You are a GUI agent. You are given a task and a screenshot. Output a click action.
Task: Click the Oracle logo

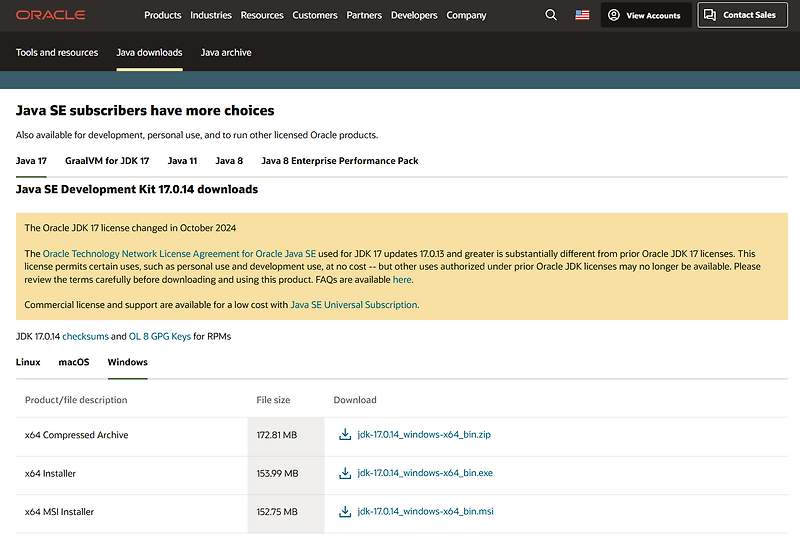pyautogui.click(x=51, y=15)
